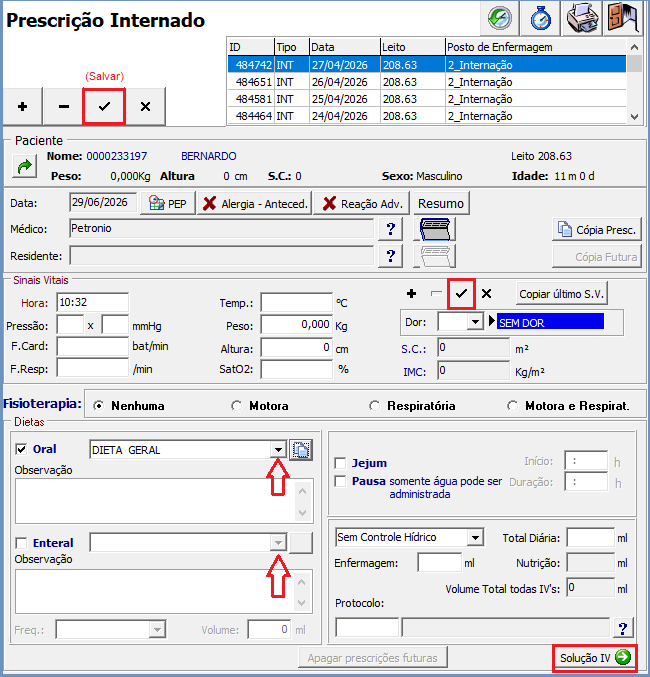Click the green arrow icon beside patient name
This screenshot has height=677, width=650.
(x=25, y=166)
